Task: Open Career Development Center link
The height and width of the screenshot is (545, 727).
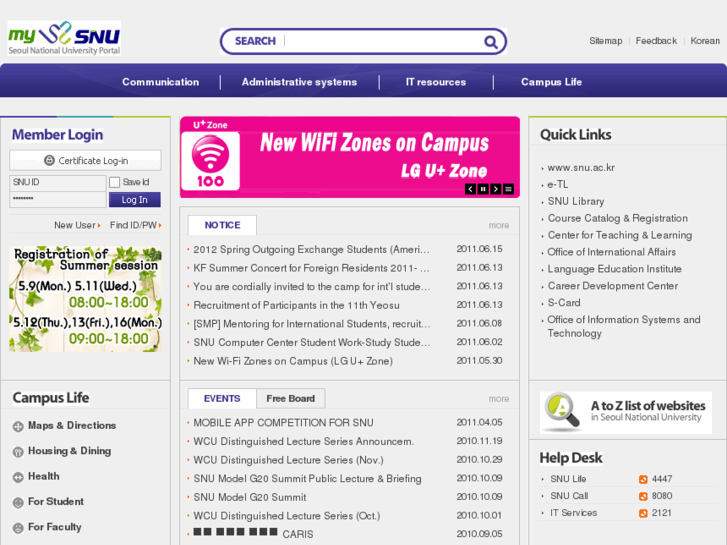Action: click(x=612, y=286)
